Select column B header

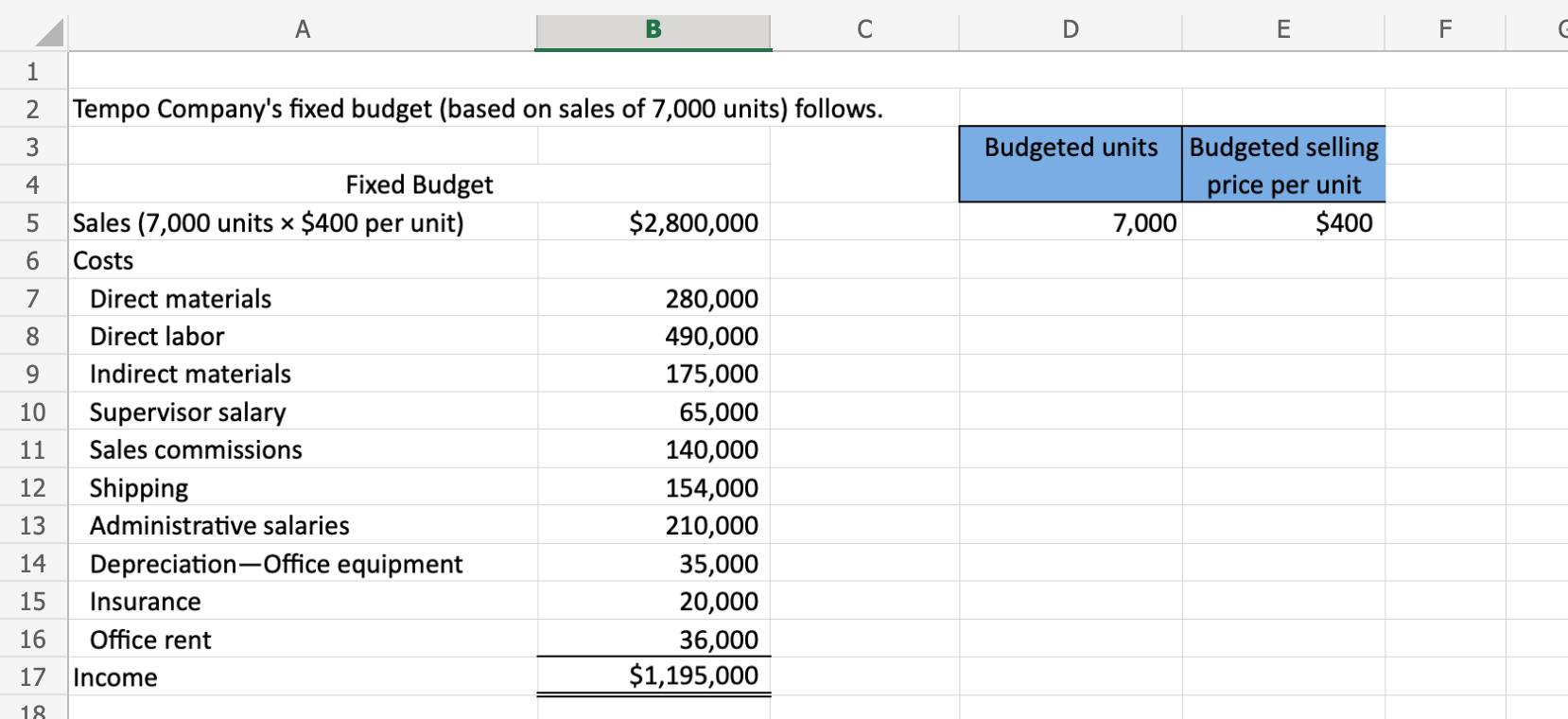click(x=653, y=29)
